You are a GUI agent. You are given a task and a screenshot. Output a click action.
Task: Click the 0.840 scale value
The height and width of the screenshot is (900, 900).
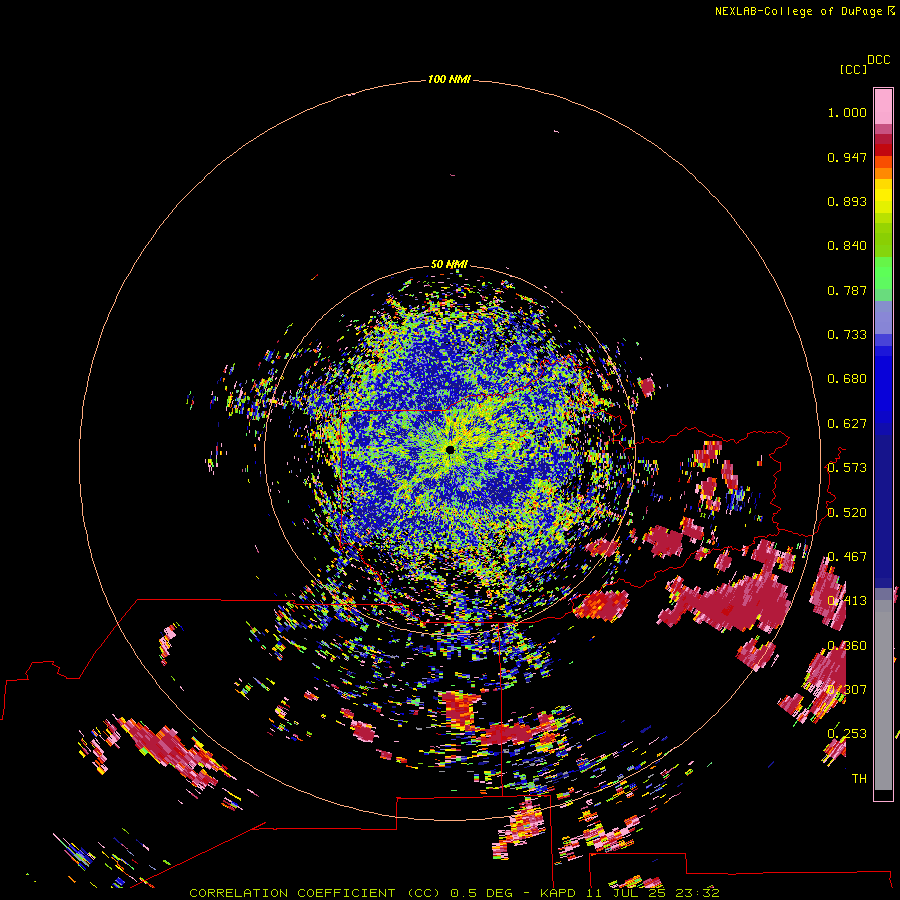pos(847,246)
